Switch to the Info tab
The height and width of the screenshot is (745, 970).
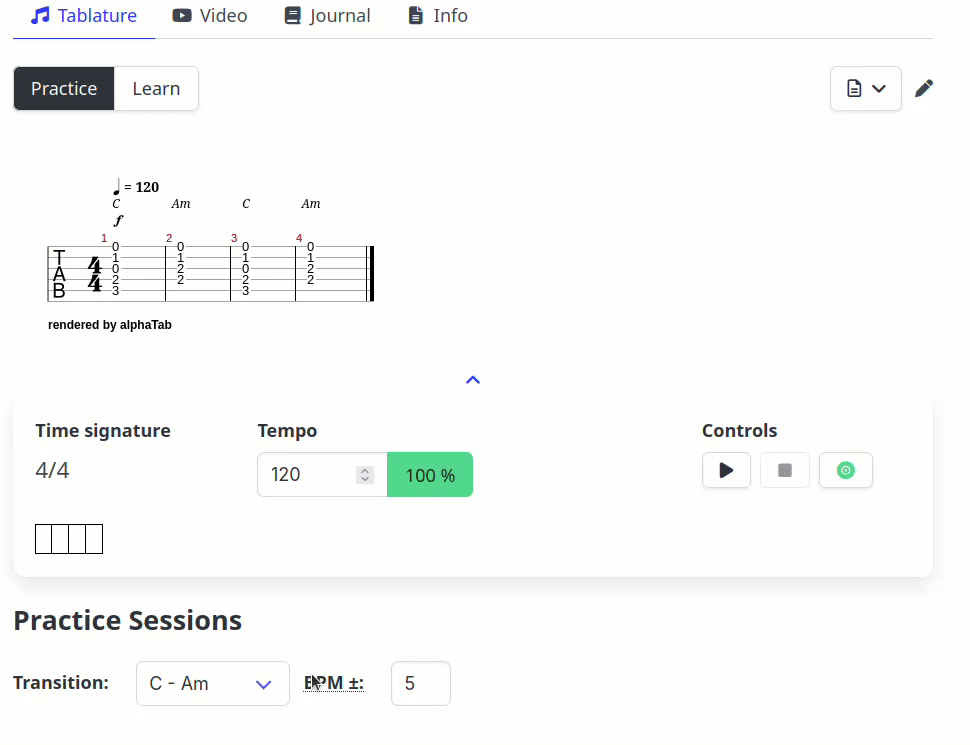pos(436,15)
